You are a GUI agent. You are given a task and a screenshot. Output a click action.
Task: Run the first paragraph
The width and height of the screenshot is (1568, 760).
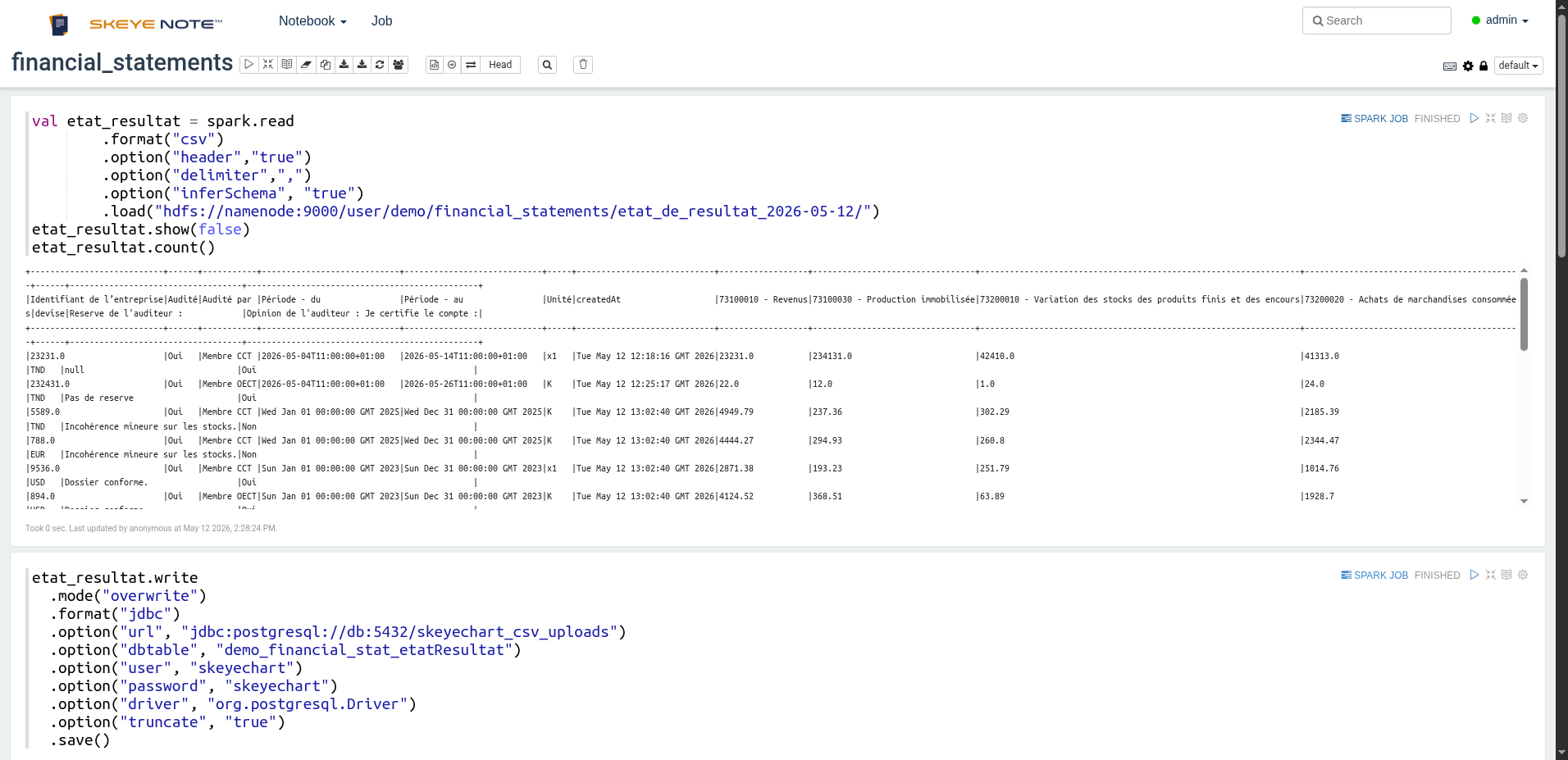pos(1475,118)
